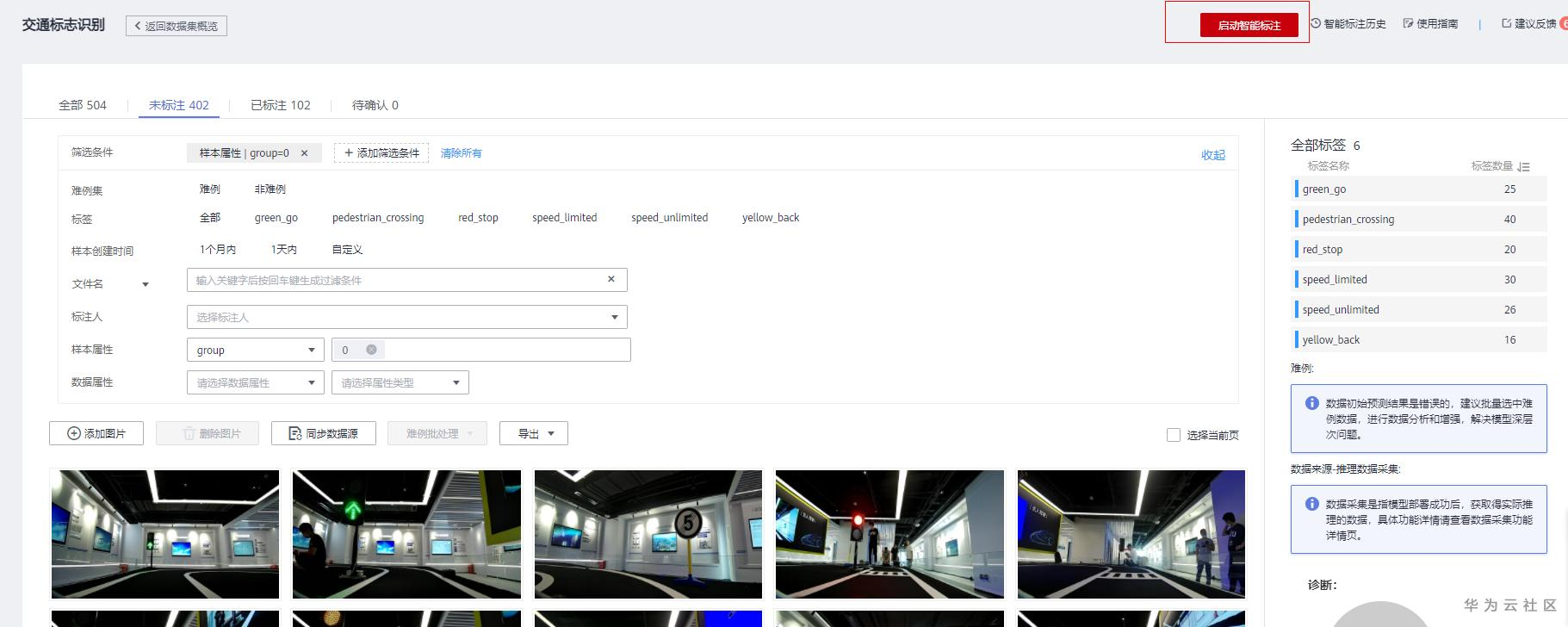Select the yellow_back row in the label list
The width and height of the screenshot is (1568, 627).
[1421, 339]
